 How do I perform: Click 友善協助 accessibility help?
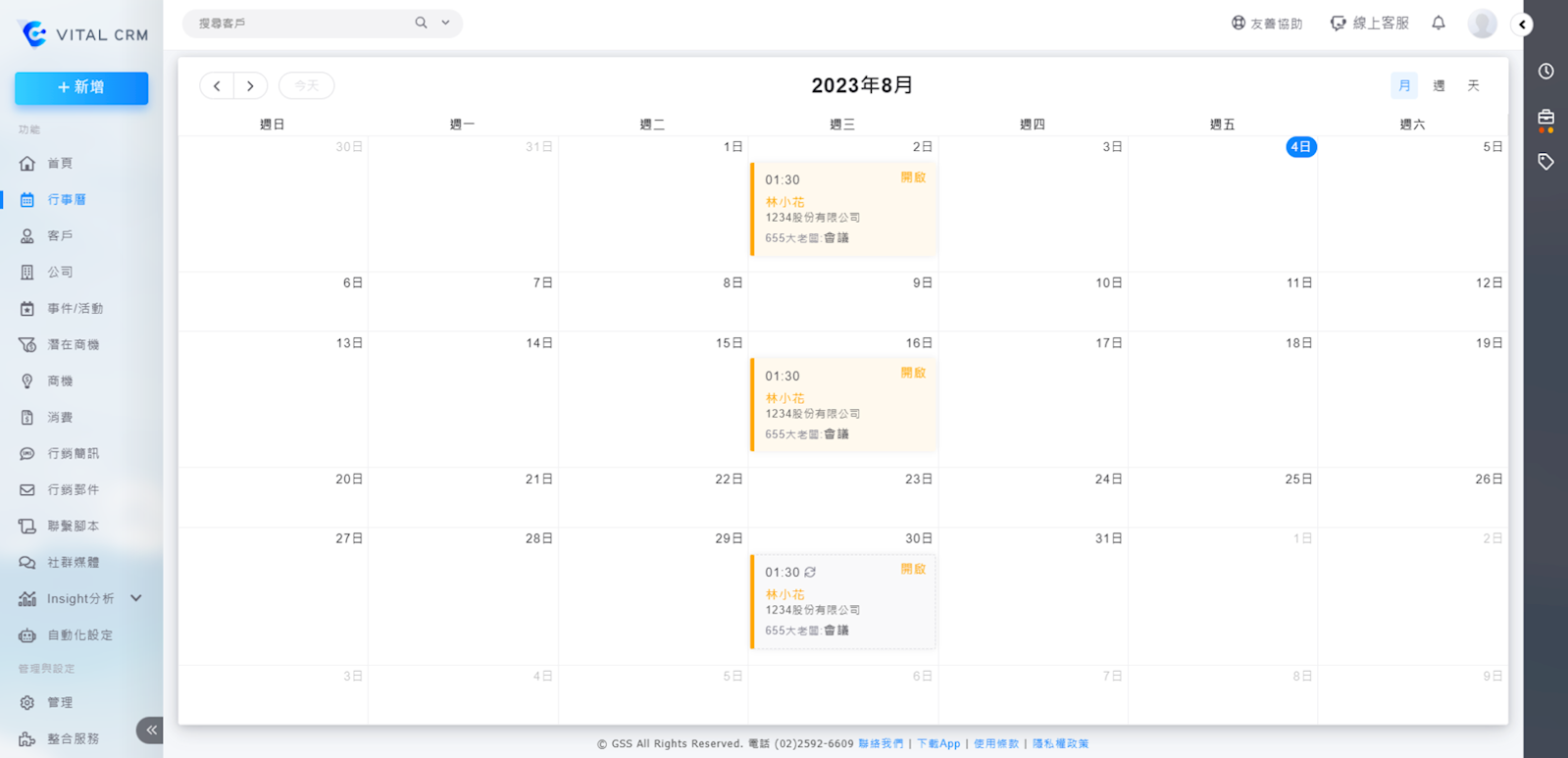[x=1266, y=24]
